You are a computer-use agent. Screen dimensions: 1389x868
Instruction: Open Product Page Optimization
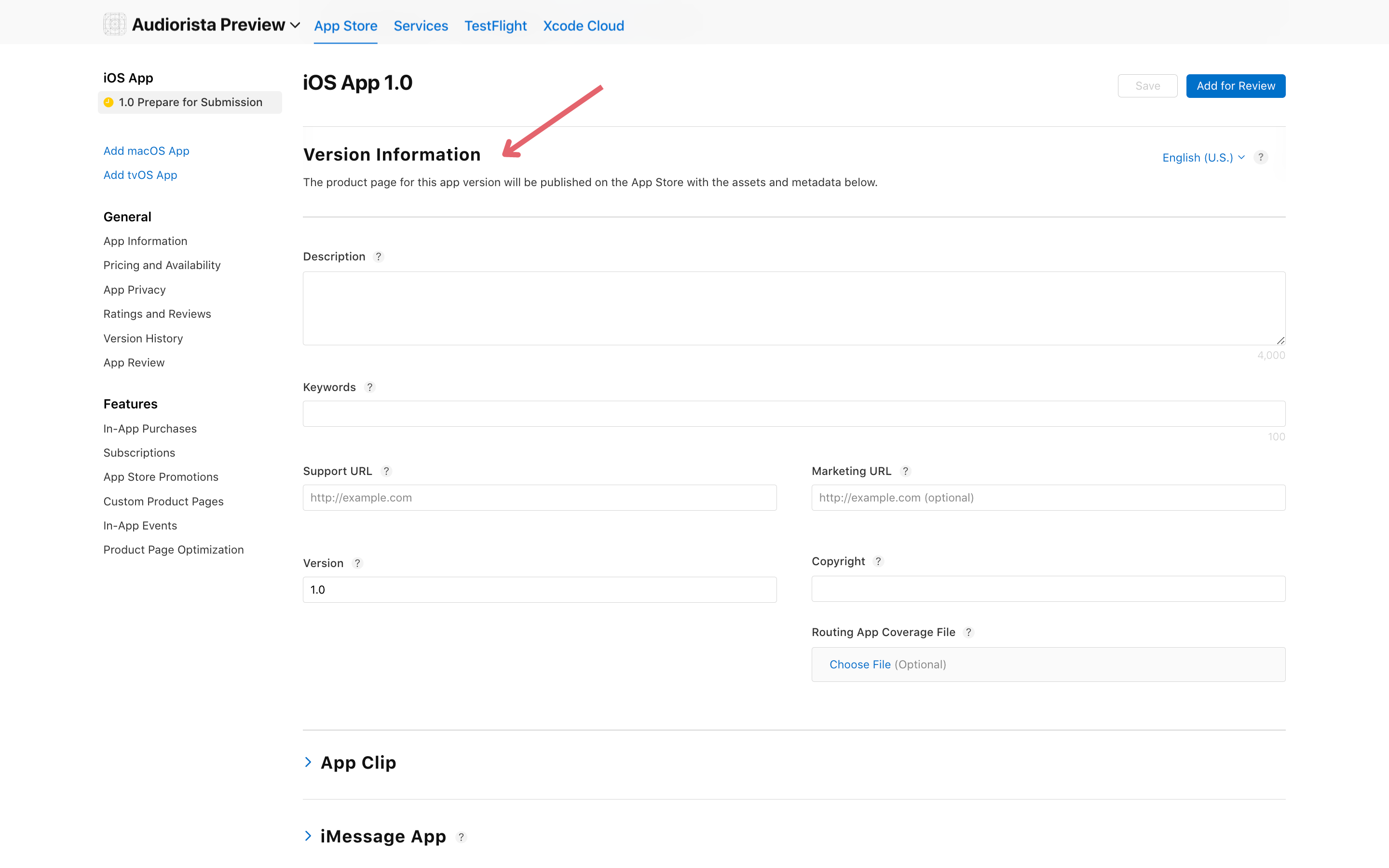coord(173,550)
